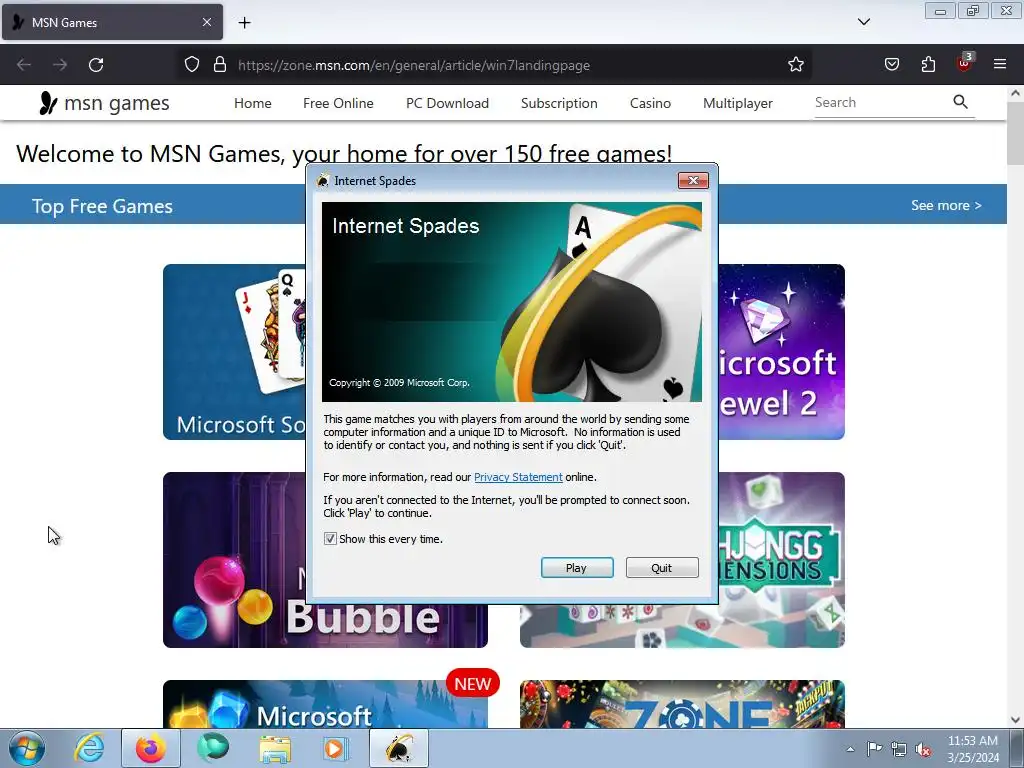Viewport: 1024px width, 768px height.
Task: Click the Firefox address bar URL
Action: (x=414, y=65)
